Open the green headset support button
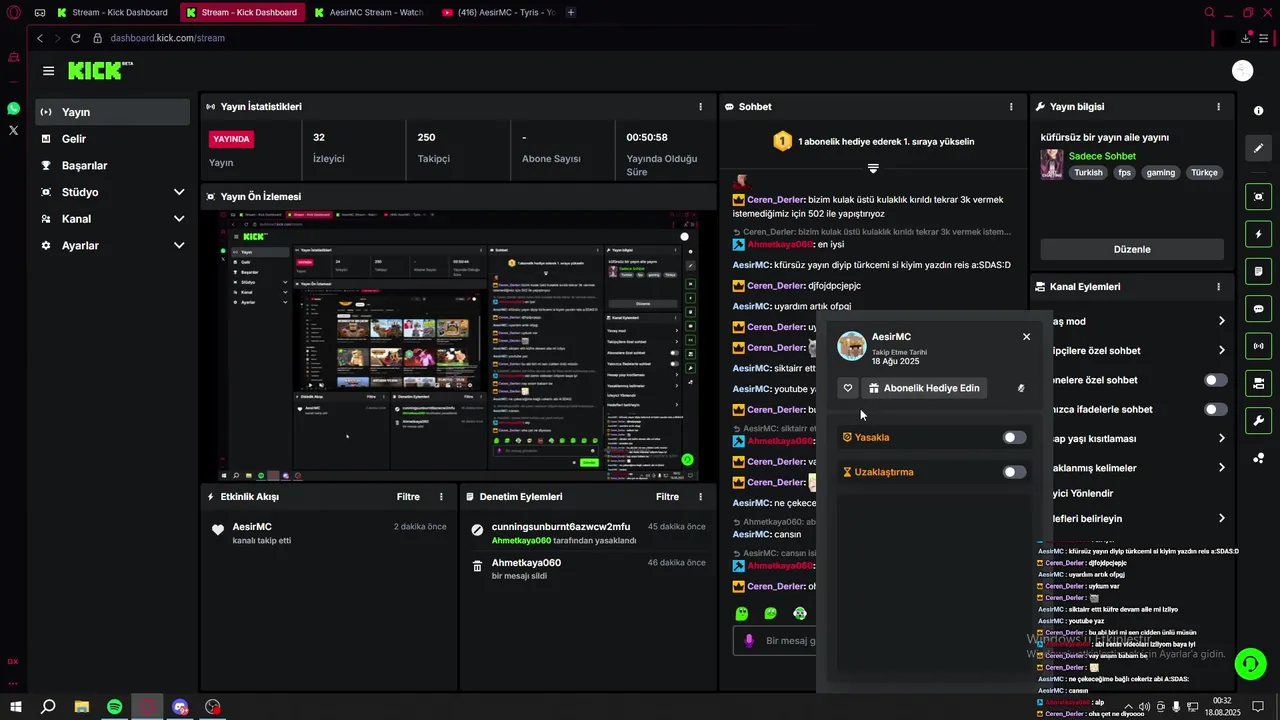1280x720 pixels. 1249,663
